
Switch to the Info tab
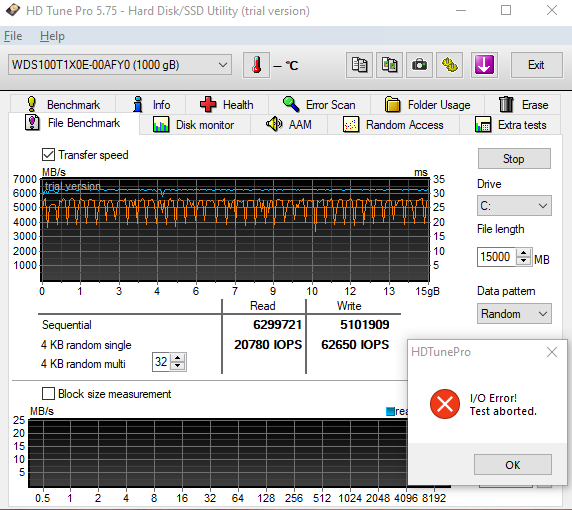click(151, 105)
